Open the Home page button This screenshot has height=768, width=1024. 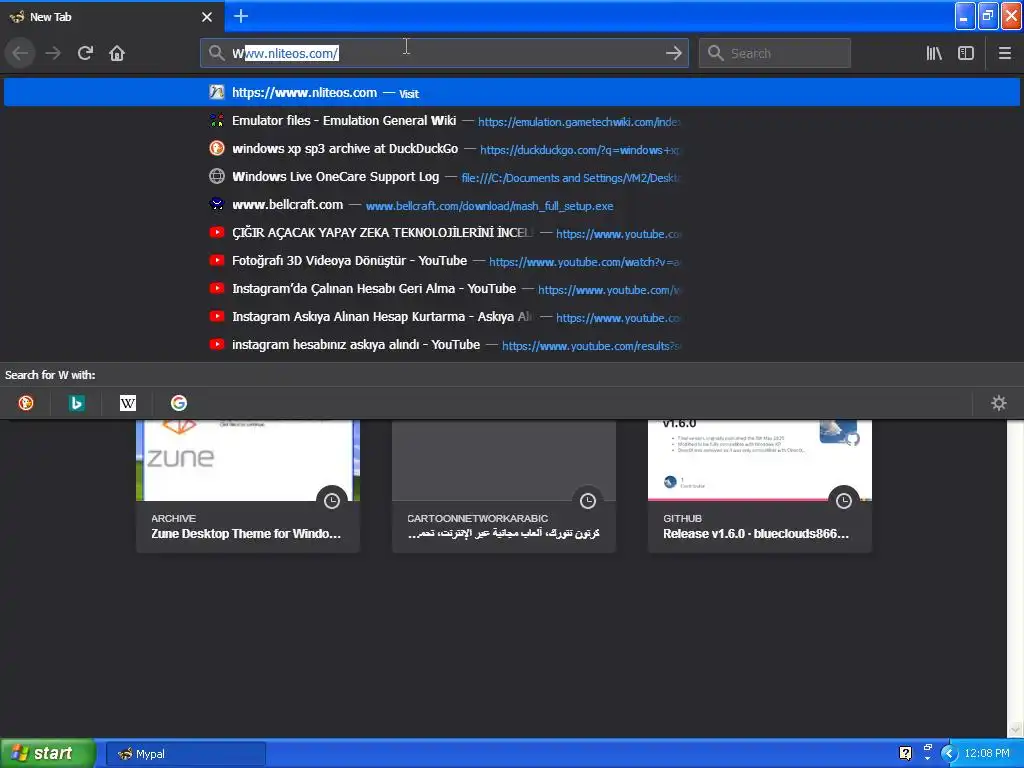click(x=117, y=54)
